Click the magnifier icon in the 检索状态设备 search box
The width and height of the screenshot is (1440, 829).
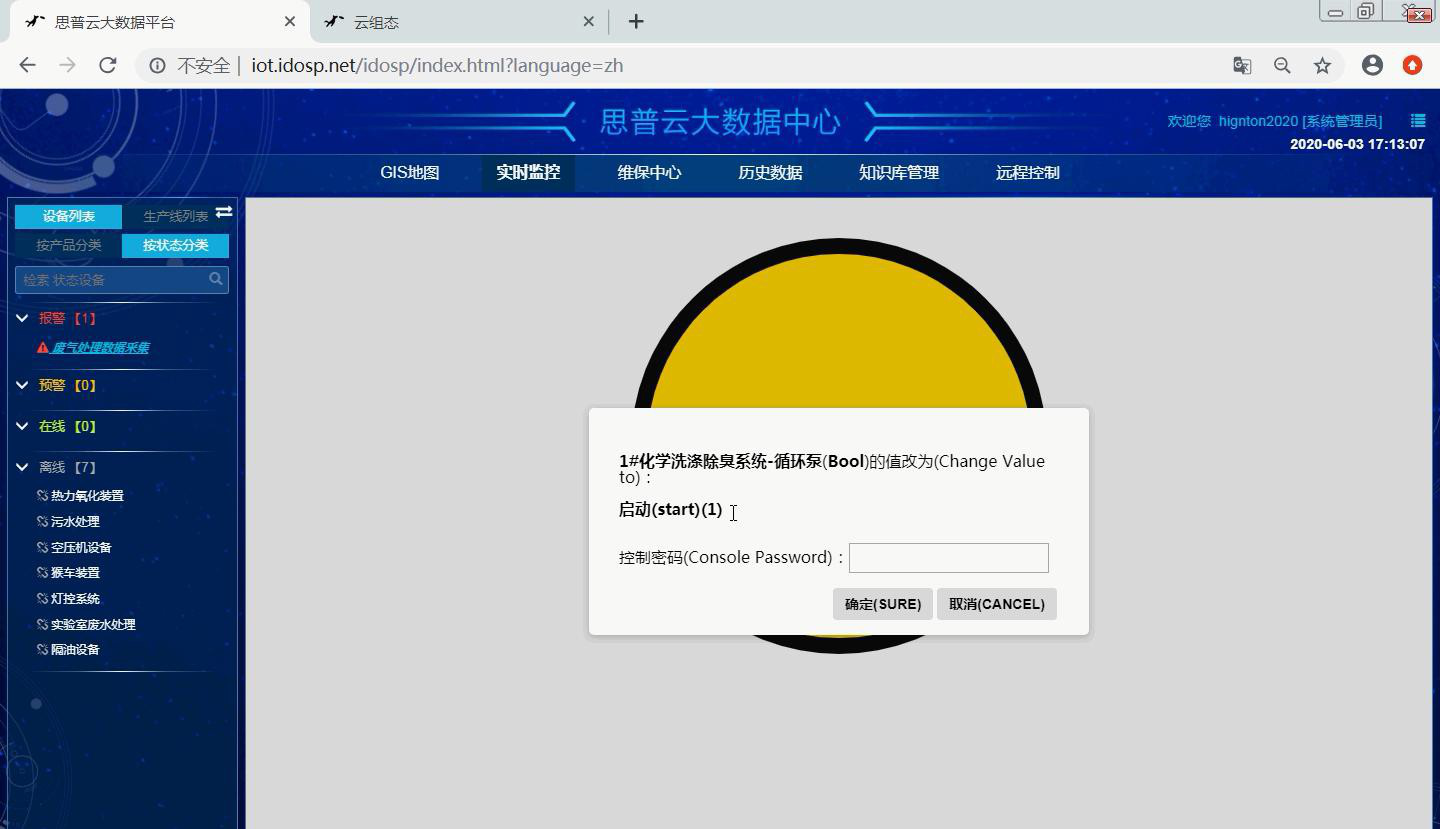click(215, 279)
